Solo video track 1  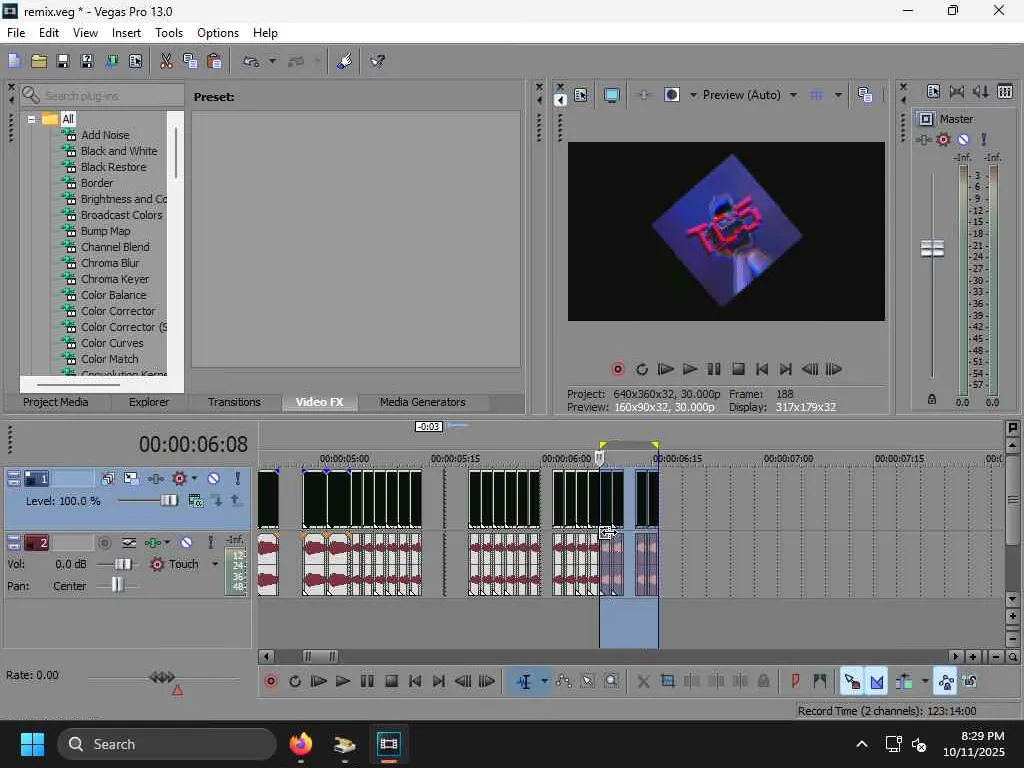click(x=237, y=479)
